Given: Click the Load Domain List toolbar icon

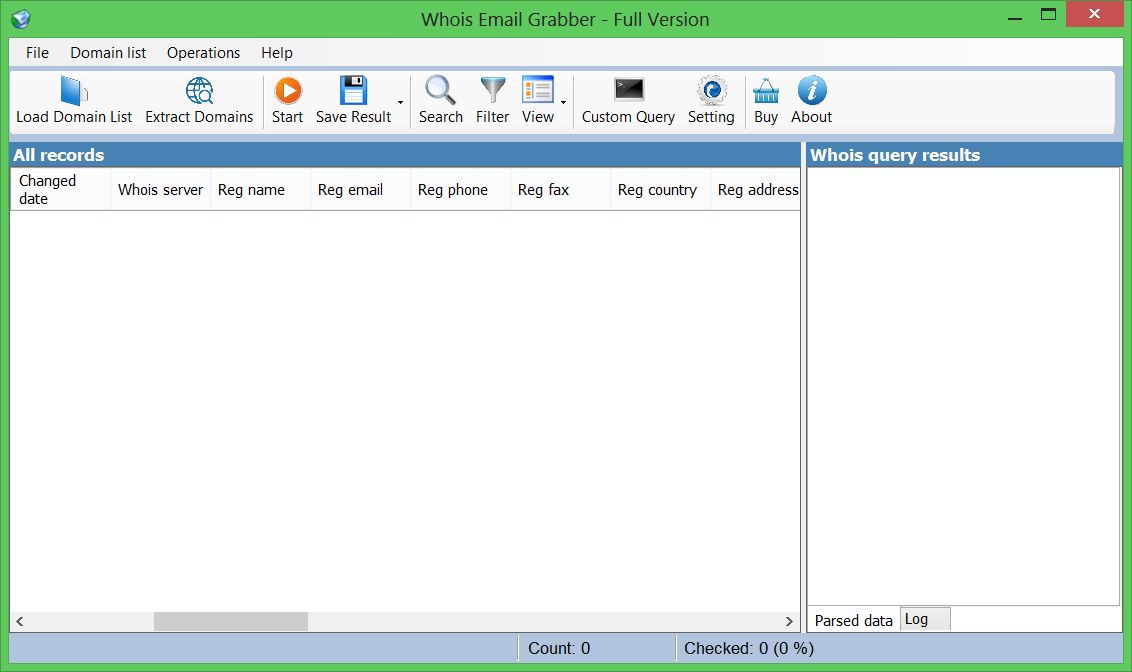Looking at the screenshot, I should pyautogui.click(x=74, y=91).
